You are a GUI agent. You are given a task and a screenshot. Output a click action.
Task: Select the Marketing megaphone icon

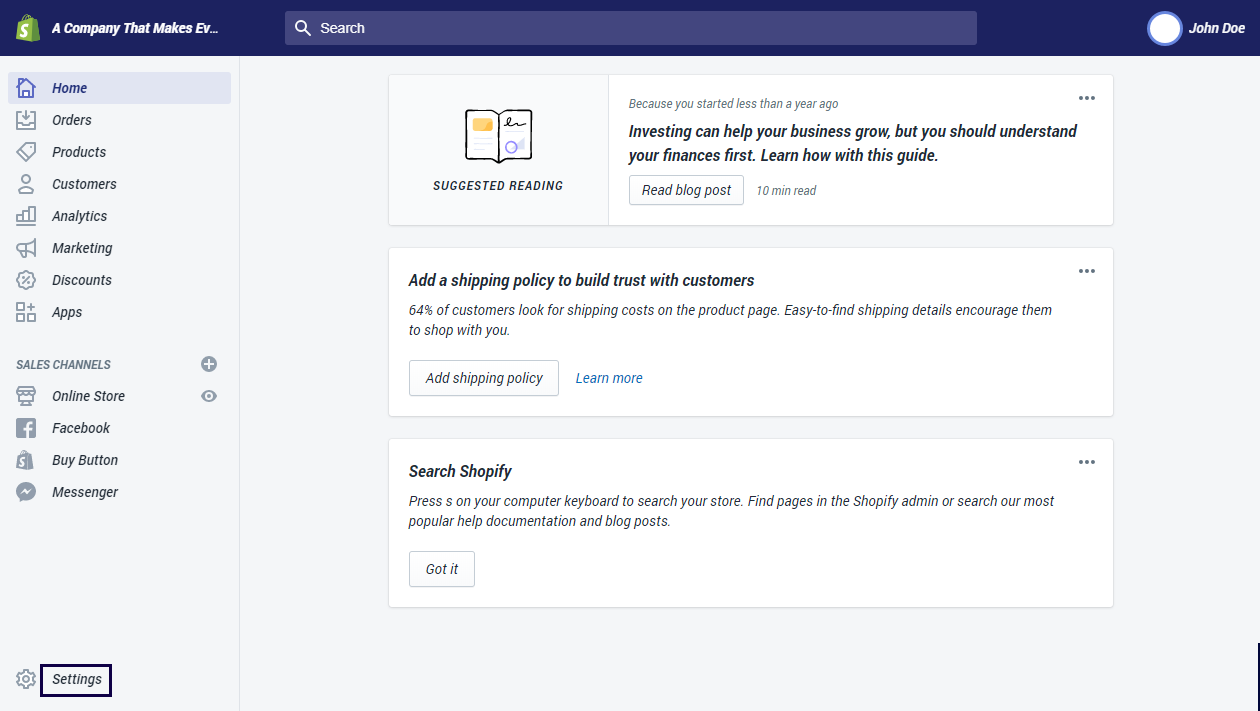coord(25,248)
